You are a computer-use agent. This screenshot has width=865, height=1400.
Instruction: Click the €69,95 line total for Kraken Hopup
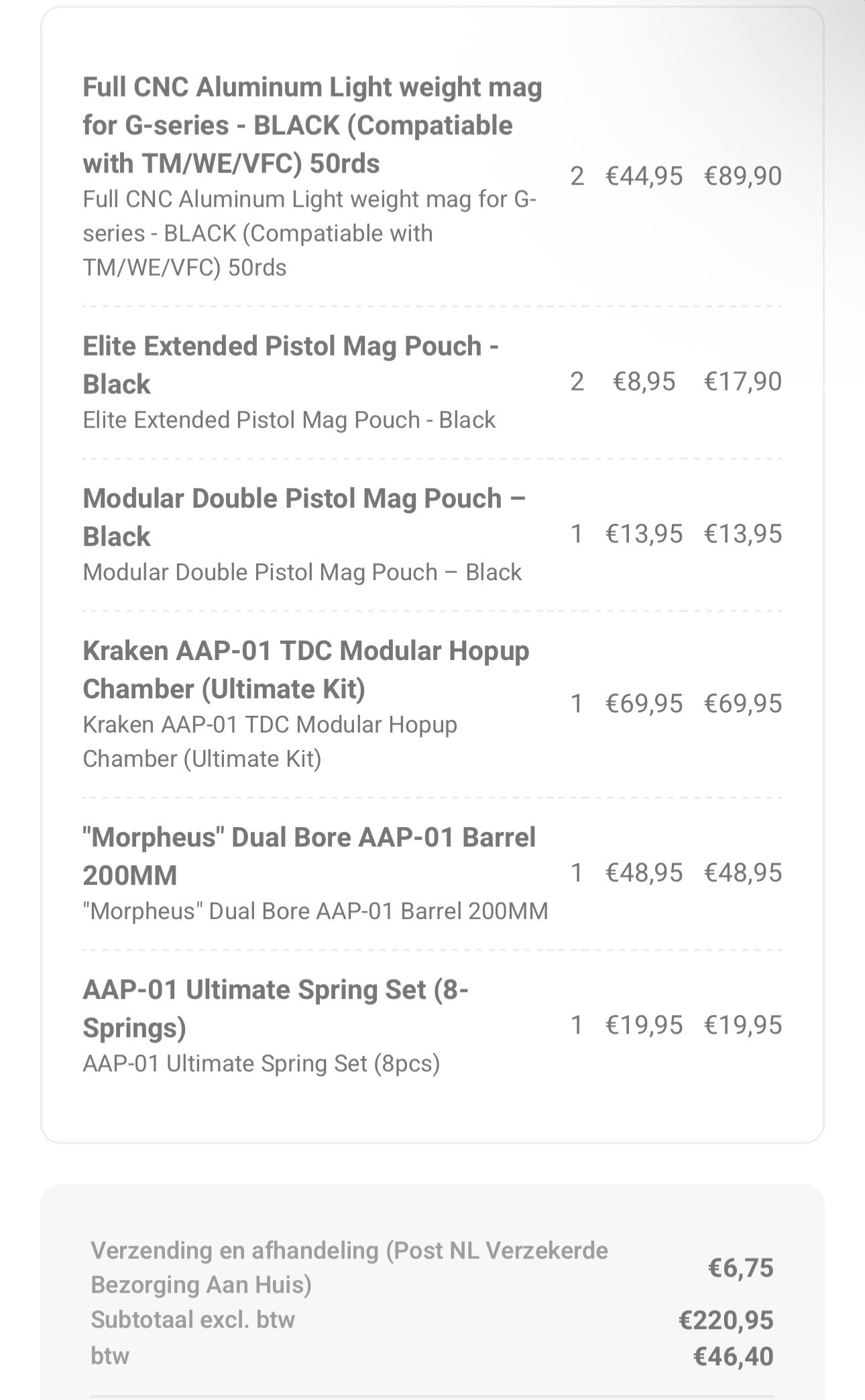742,704
